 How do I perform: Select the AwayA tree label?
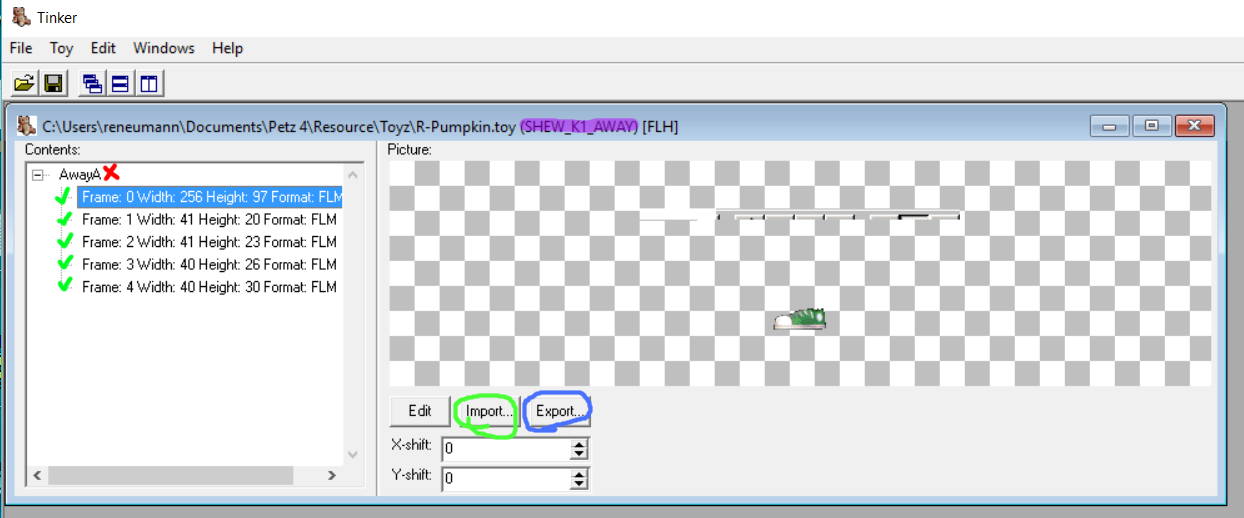pyautogui.click(x=80, y=174)
